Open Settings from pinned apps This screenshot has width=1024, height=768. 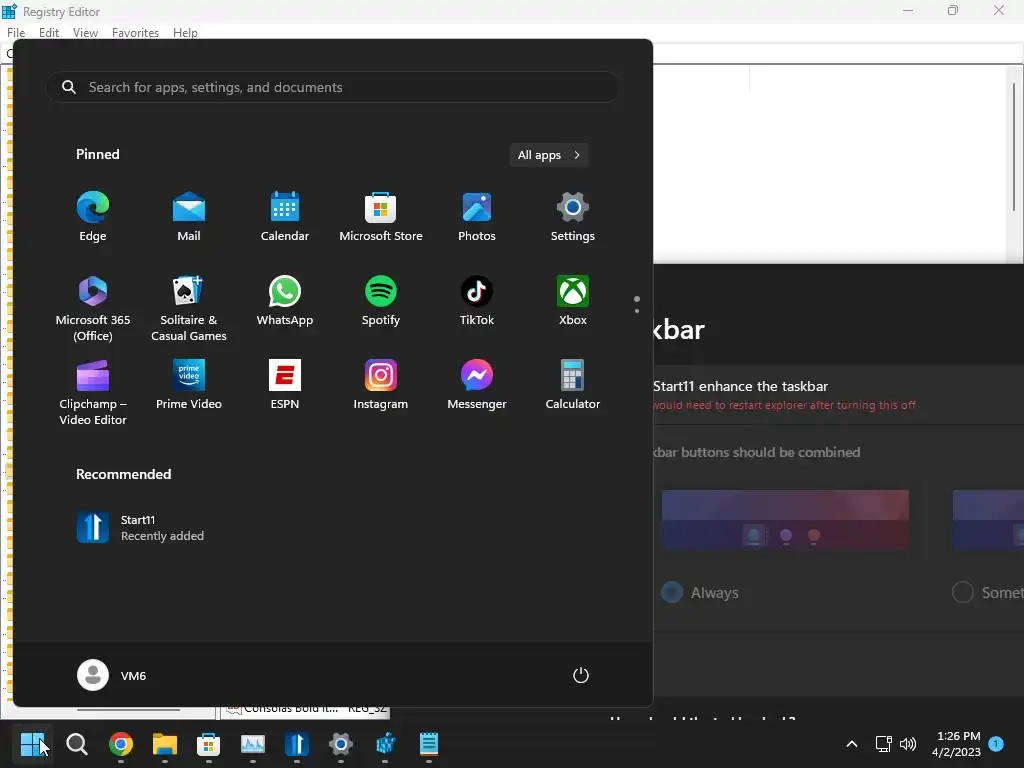tap(573, 217)
